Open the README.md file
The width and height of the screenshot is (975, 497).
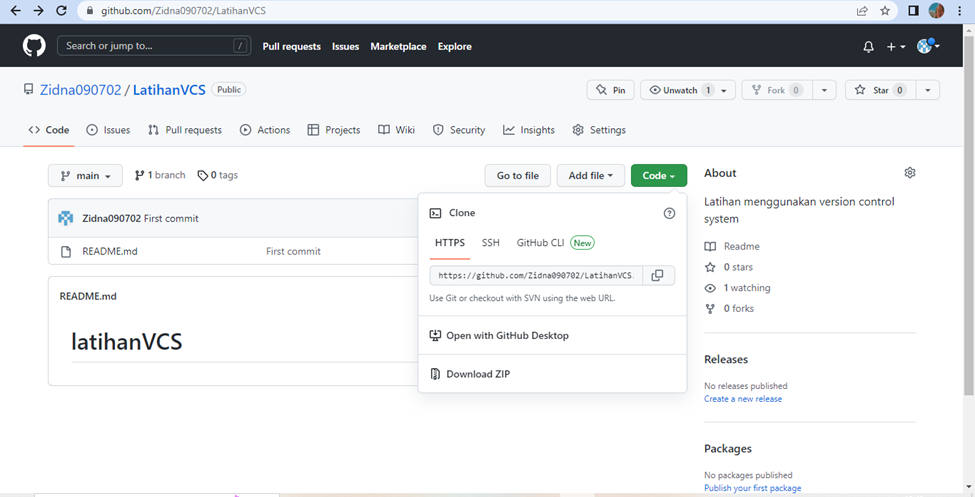(x=110, y=251)
